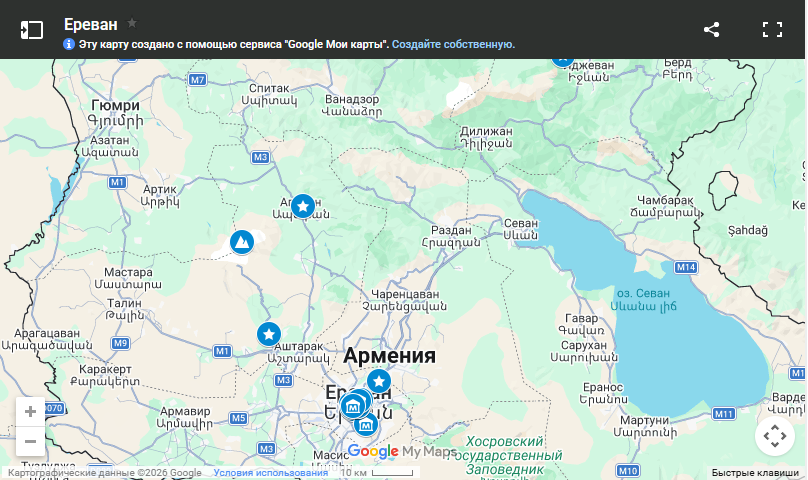The image size is (808, 480).
Task: Open the Создайте собственную link
Action: tap(453, 44)
